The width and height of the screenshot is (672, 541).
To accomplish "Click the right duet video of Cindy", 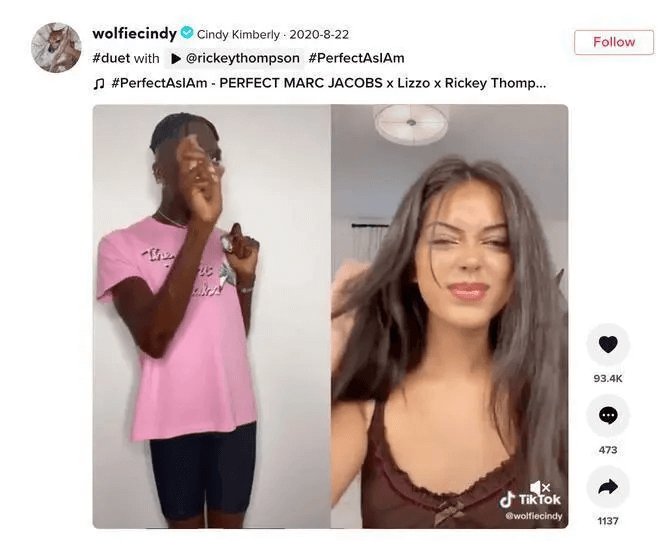I will point(450,316).
